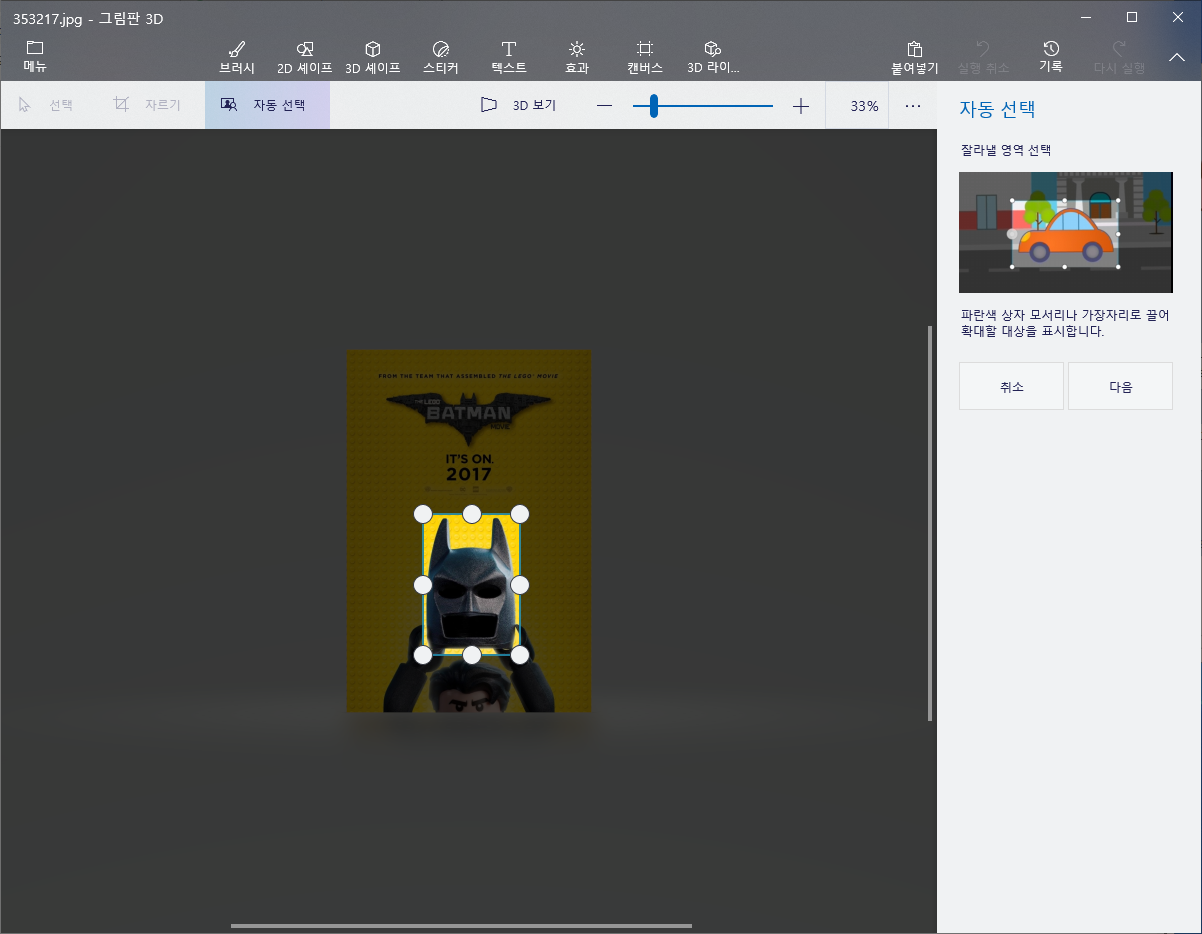
Task: Click the 취소 cancel button
Action: coord(1011,387)
